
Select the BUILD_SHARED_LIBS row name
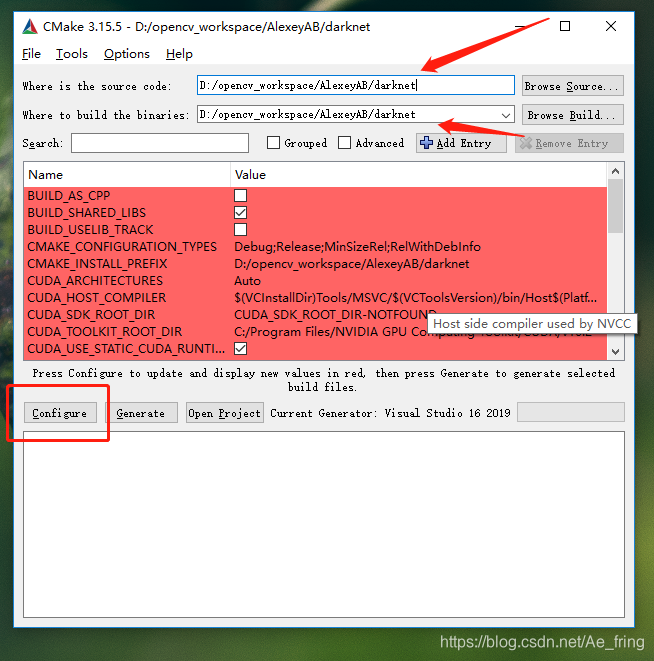(86, 212)
